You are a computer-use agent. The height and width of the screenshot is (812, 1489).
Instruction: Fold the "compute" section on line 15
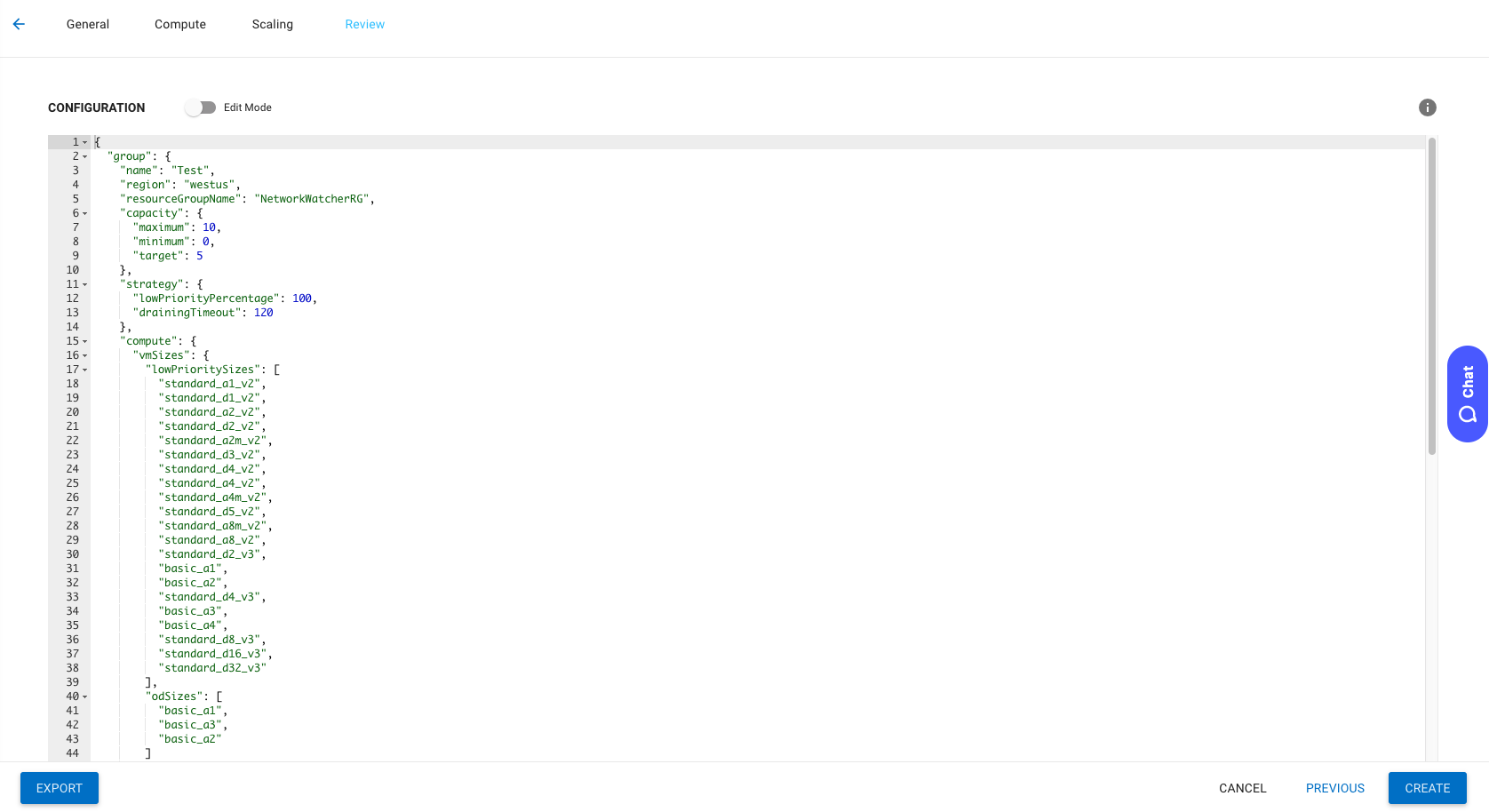(85, 341)
